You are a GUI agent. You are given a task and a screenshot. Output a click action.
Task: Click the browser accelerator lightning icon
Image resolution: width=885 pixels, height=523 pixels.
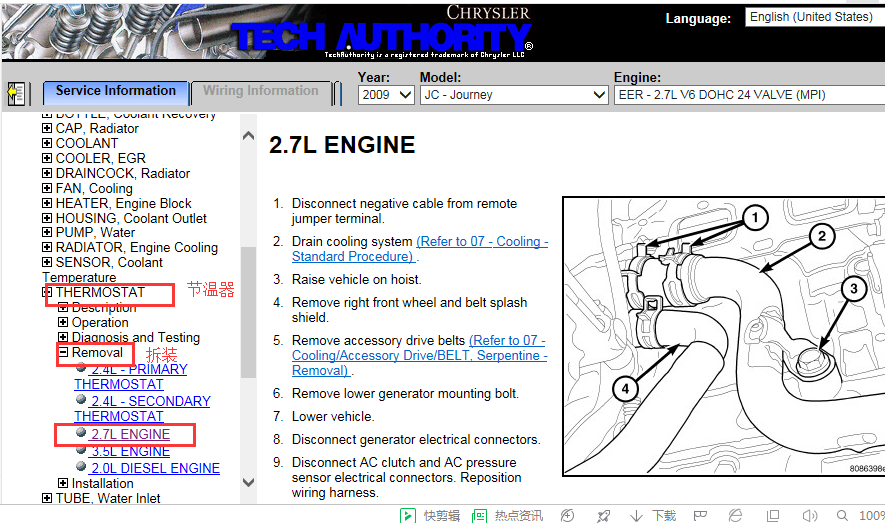[567, 515]
